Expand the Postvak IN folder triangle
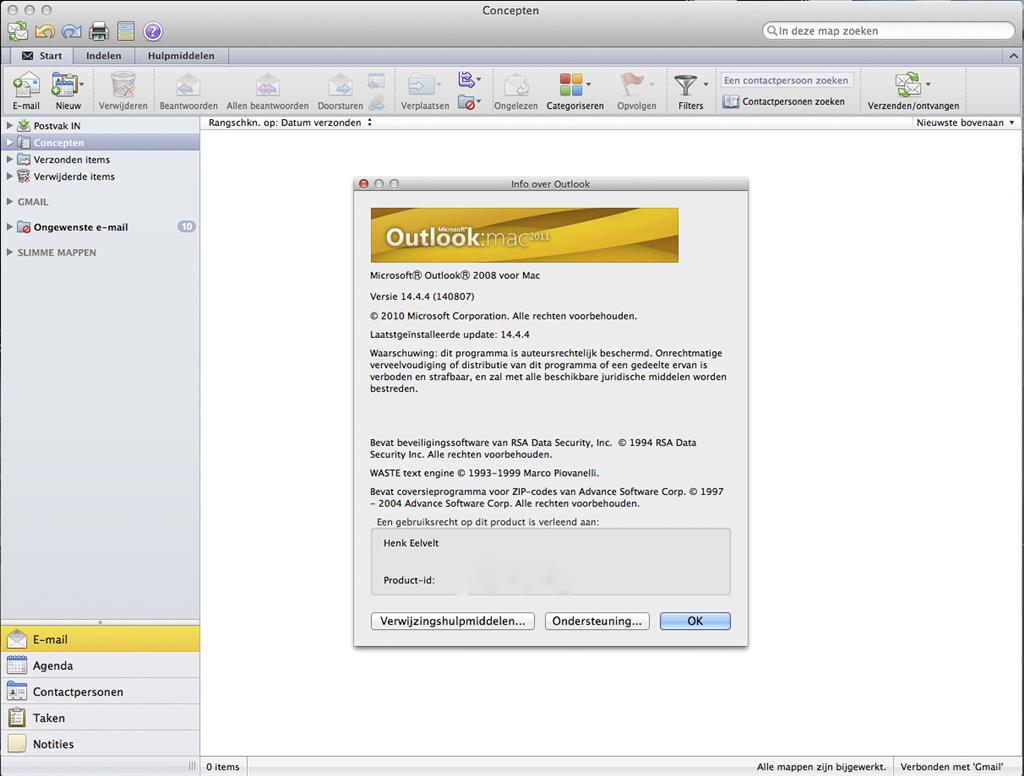 click(9, 125)
